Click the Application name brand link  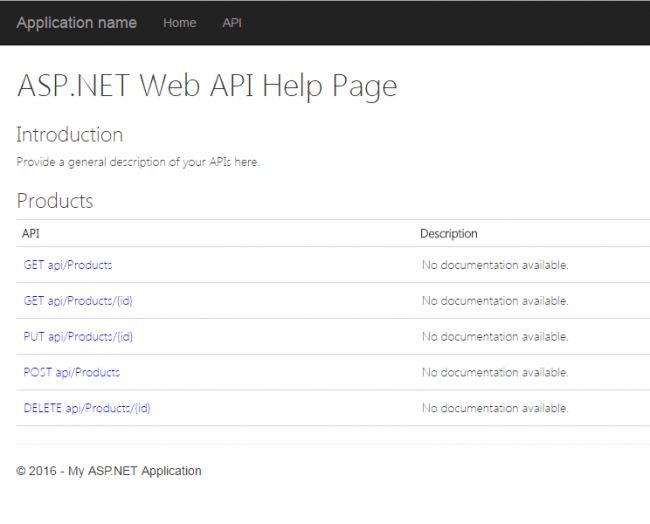click(x=76, y=22)
